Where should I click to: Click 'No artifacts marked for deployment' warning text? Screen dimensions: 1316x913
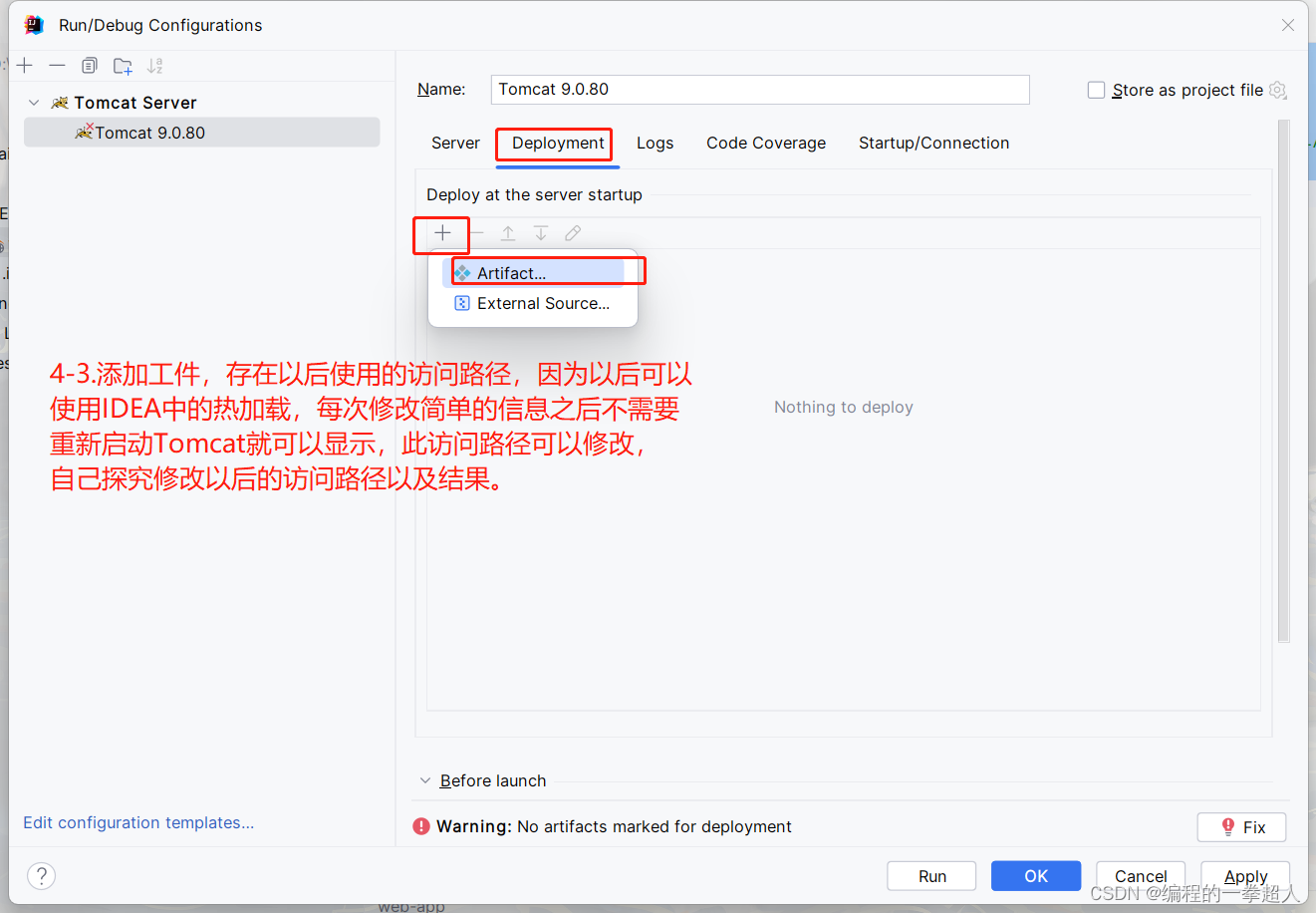click(655, 826)
